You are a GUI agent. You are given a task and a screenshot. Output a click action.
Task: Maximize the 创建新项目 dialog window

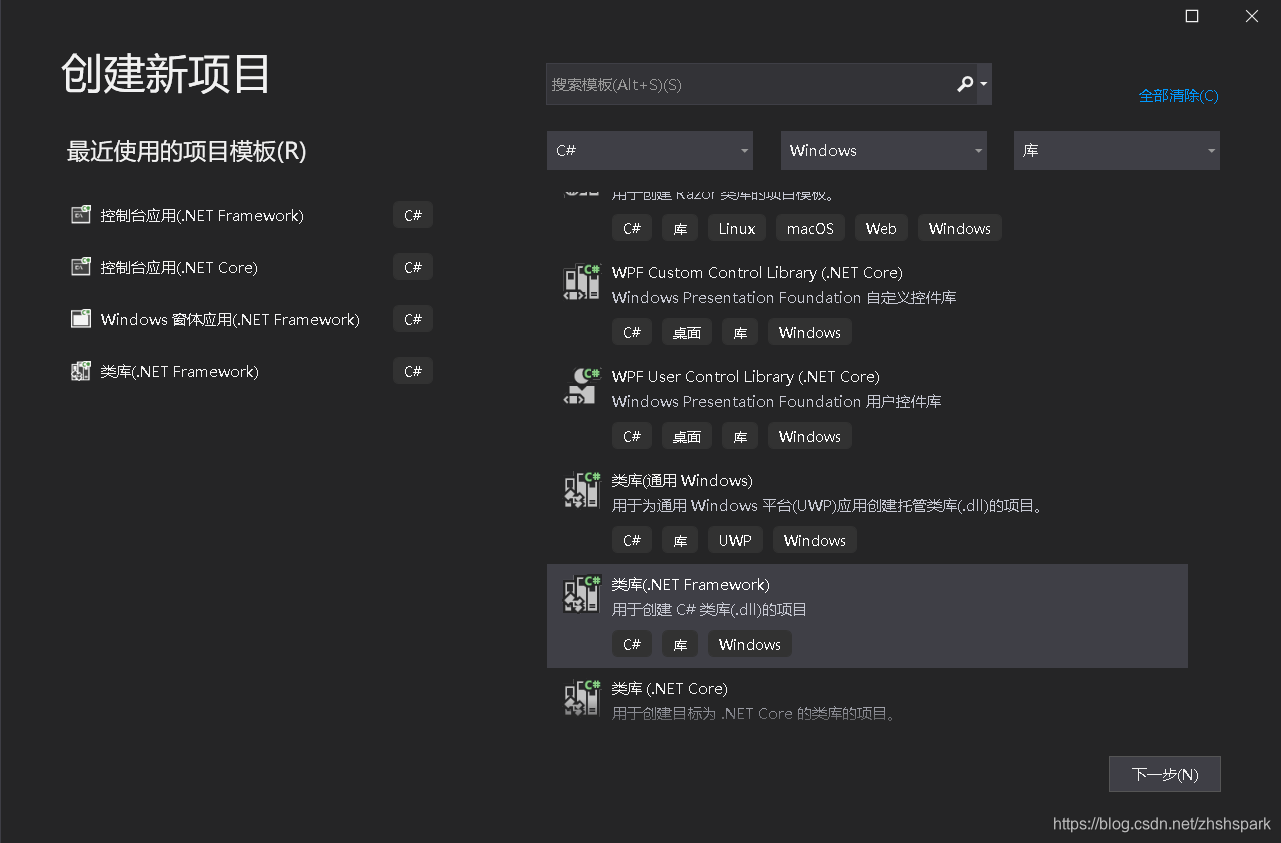pyautogui.click(x=1192, y=16)
